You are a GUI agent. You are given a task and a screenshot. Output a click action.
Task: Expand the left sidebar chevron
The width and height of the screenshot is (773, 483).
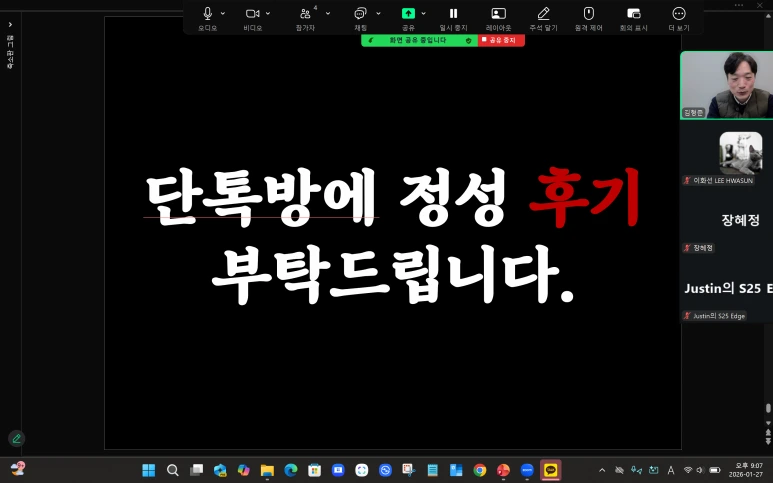(10, 24)
